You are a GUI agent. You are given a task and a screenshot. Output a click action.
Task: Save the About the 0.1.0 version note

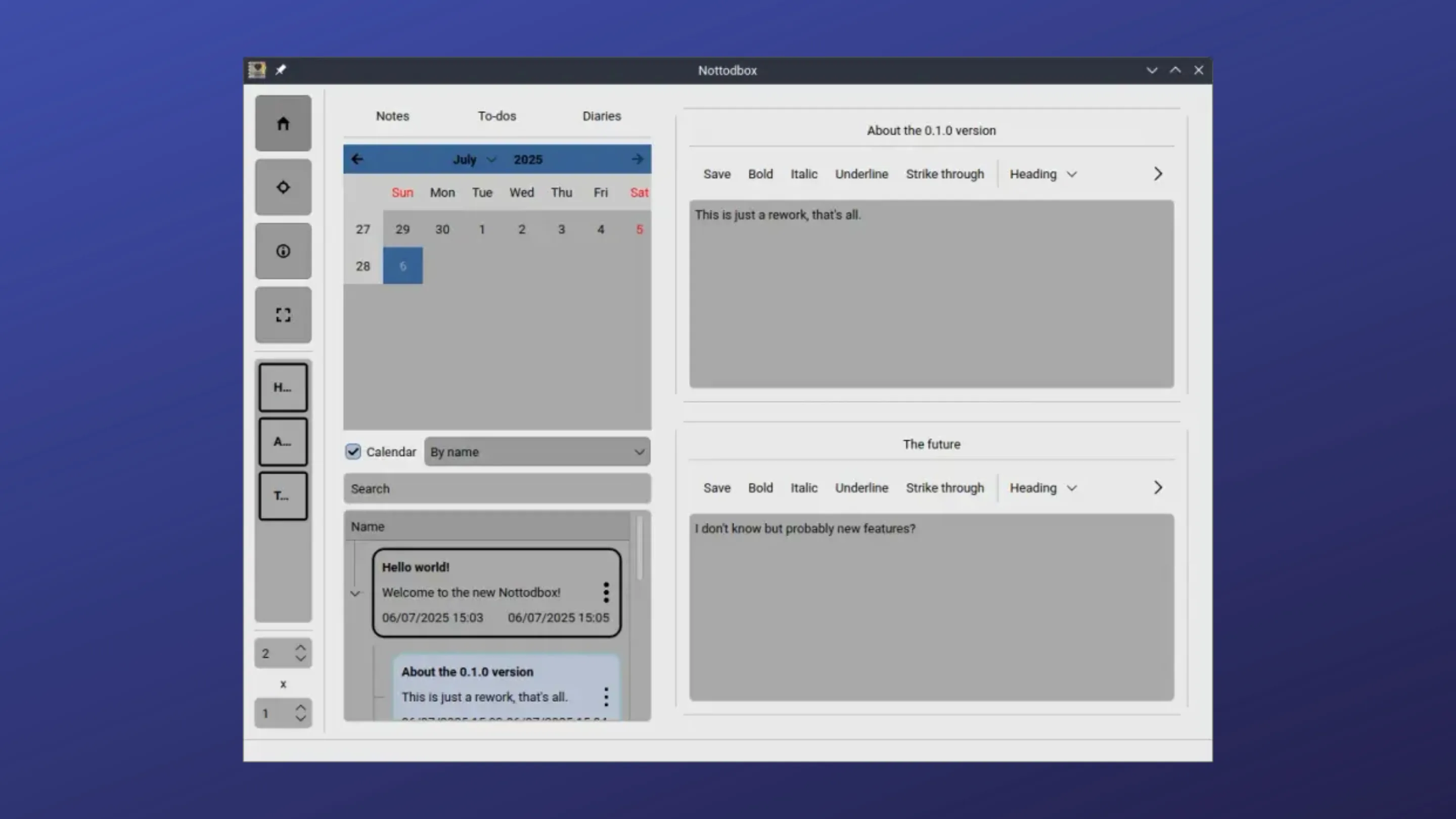point(717,174)
